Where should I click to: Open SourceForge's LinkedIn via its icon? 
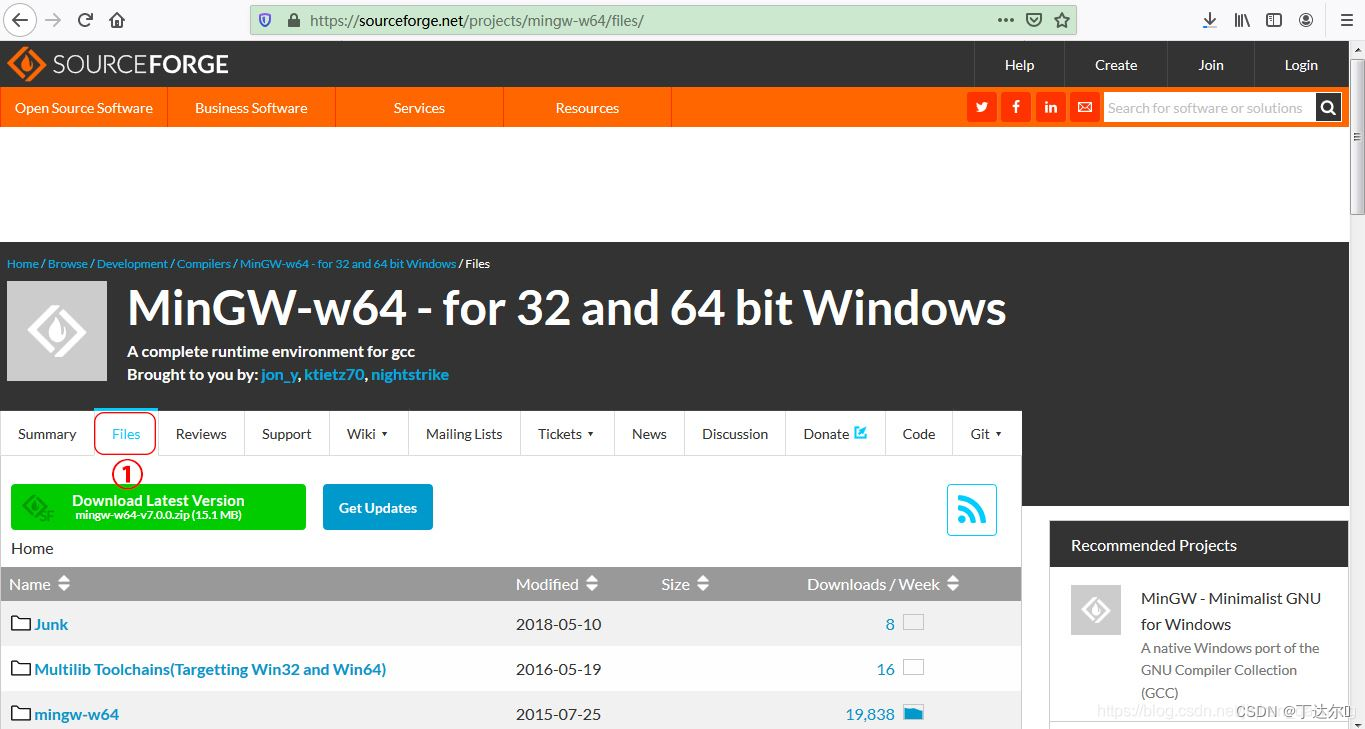tap(1050, 107)
